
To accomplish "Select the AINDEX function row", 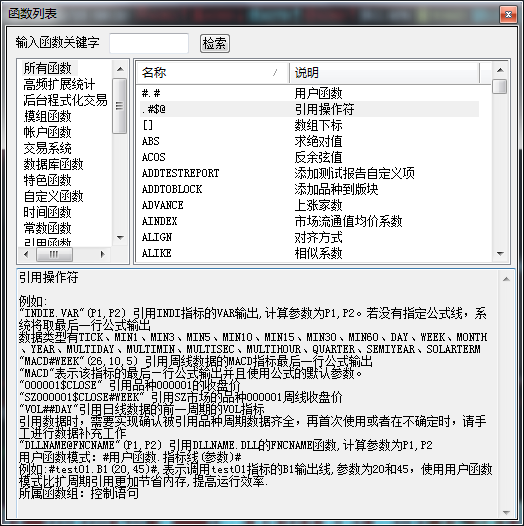I will coord(309,221).
